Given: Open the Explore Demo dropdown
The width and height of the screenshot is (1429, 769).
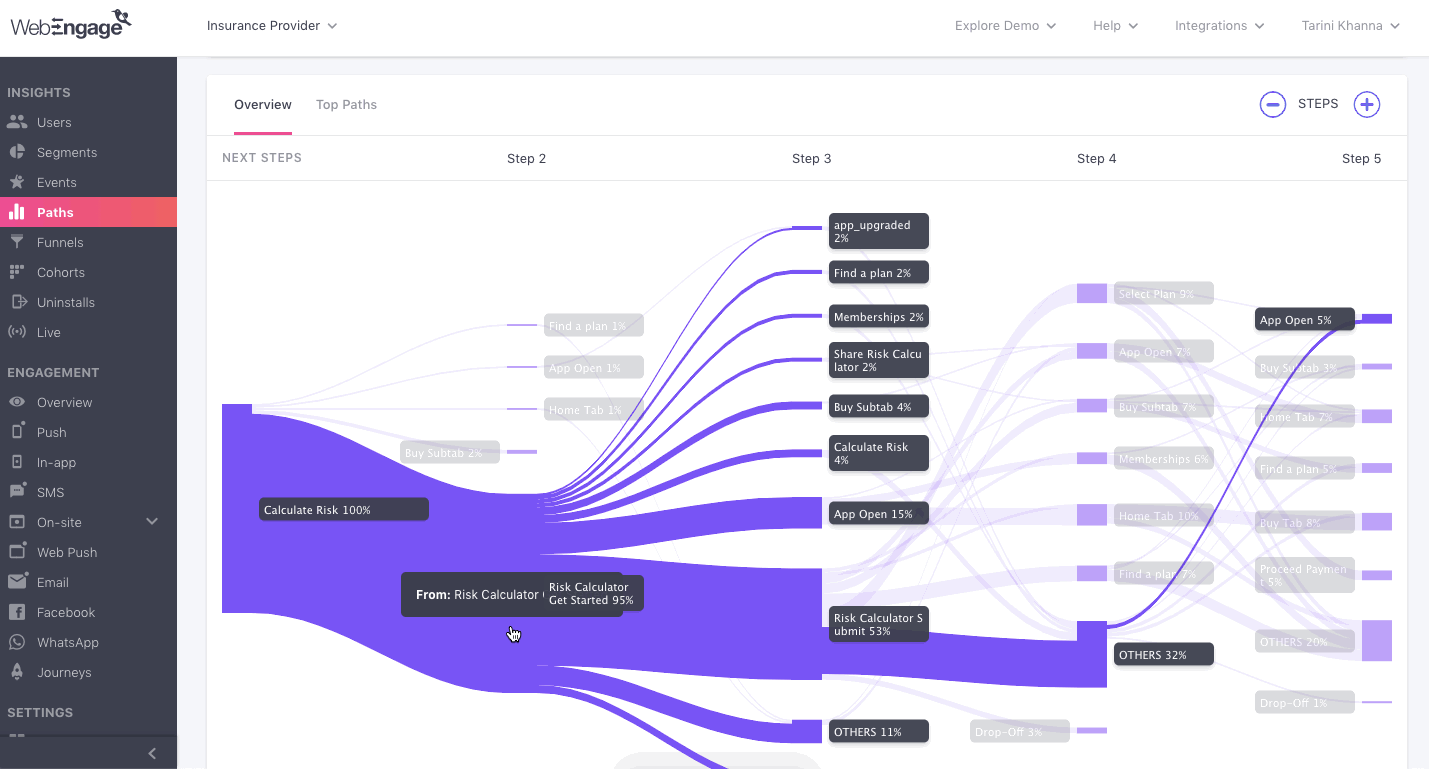Looking at the screenshot, I should tap(1005, 25).
